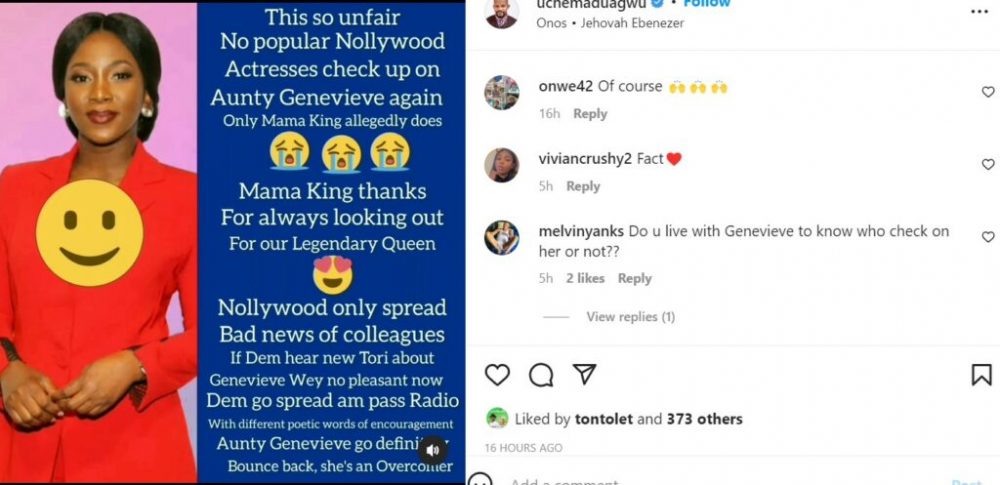Open viviancrushy2's profile avatar
This screenshot has height=485, width=1000.
501,165
